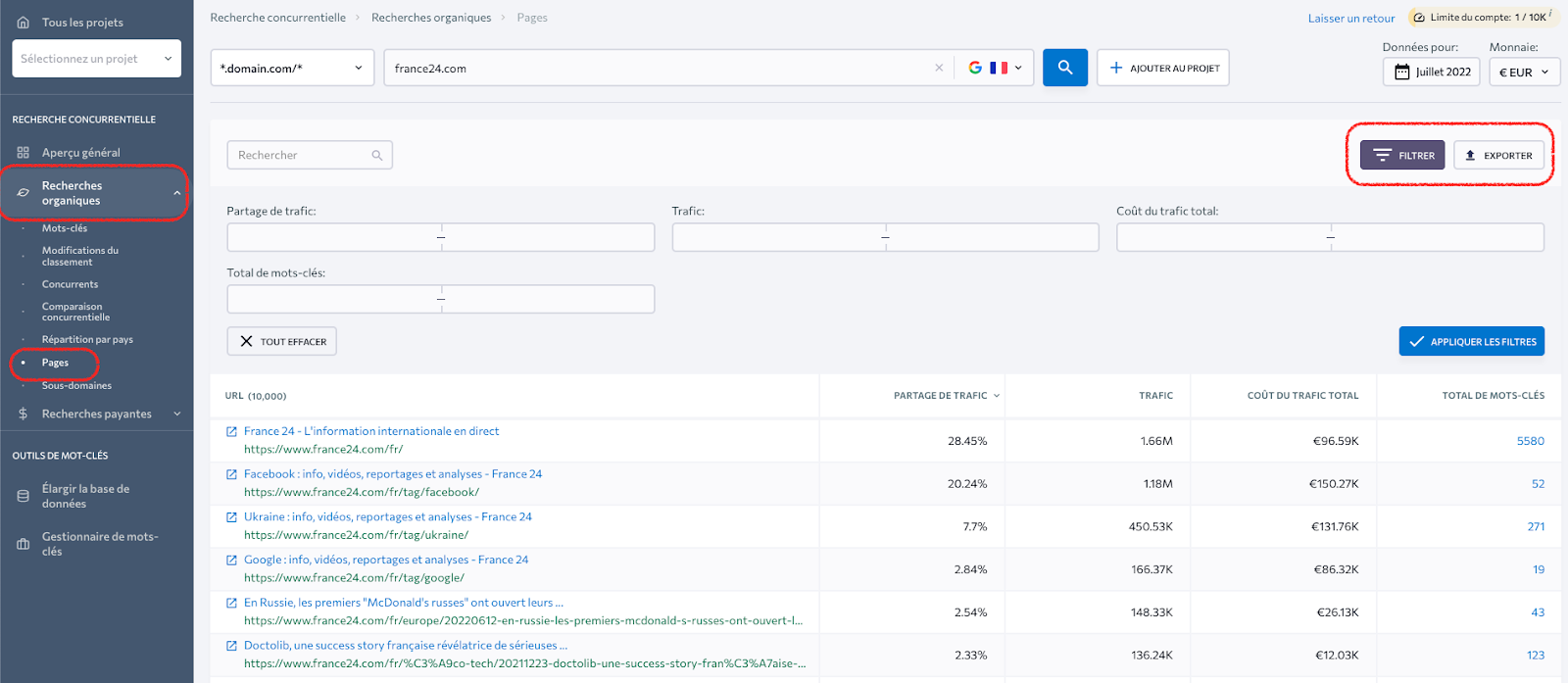Click keyword count 5580
Image resolution: width=1568 pixels, height=683 pixels.
point(1531,441)
